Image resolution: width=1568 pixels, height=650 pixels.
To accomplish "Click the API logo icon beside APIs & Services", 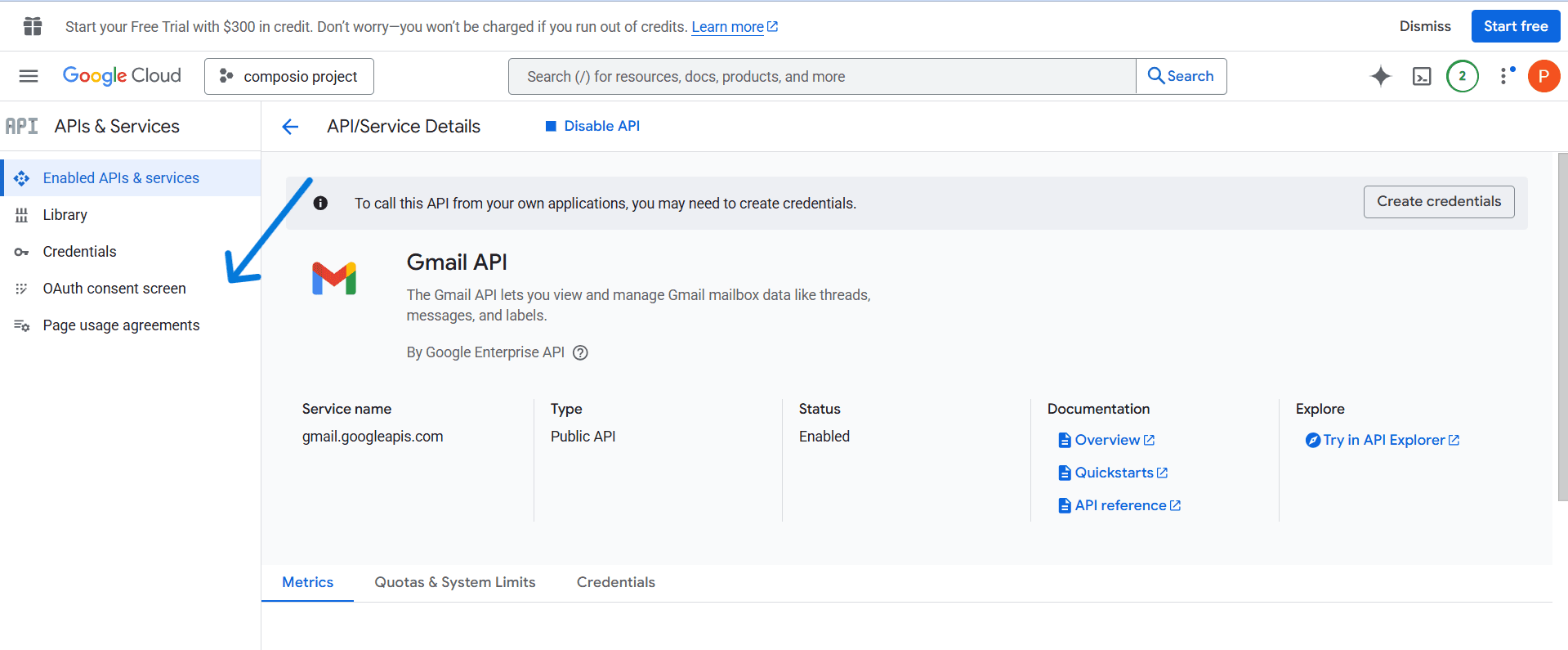I will coord(22,126).
